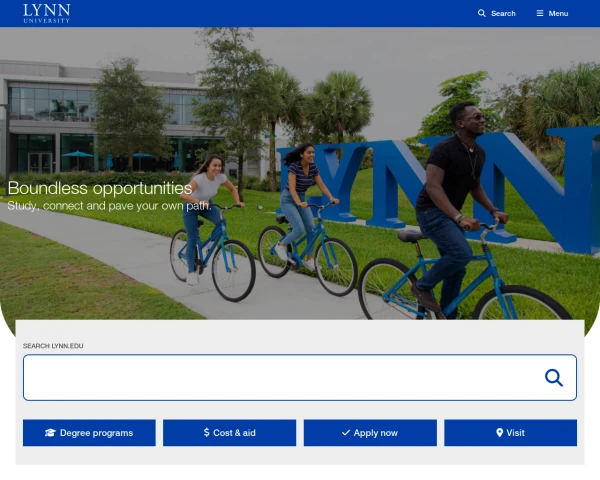Image resolution: width=600 pixels, height=480 pixels.
Task: Click the blue LYNN letters sculpture in photo
Action: [x=440, y=188]
